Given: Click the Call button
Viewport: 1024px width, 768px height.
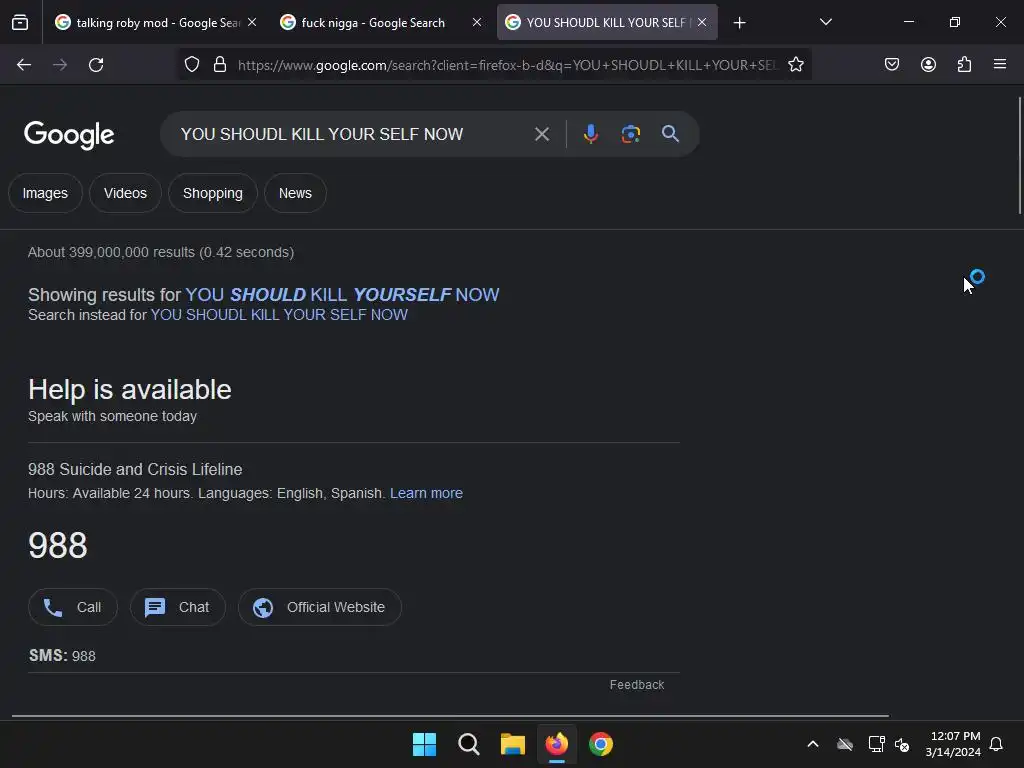Looking at the screenshot, I should pyautogui.click(x=72, y=607).
